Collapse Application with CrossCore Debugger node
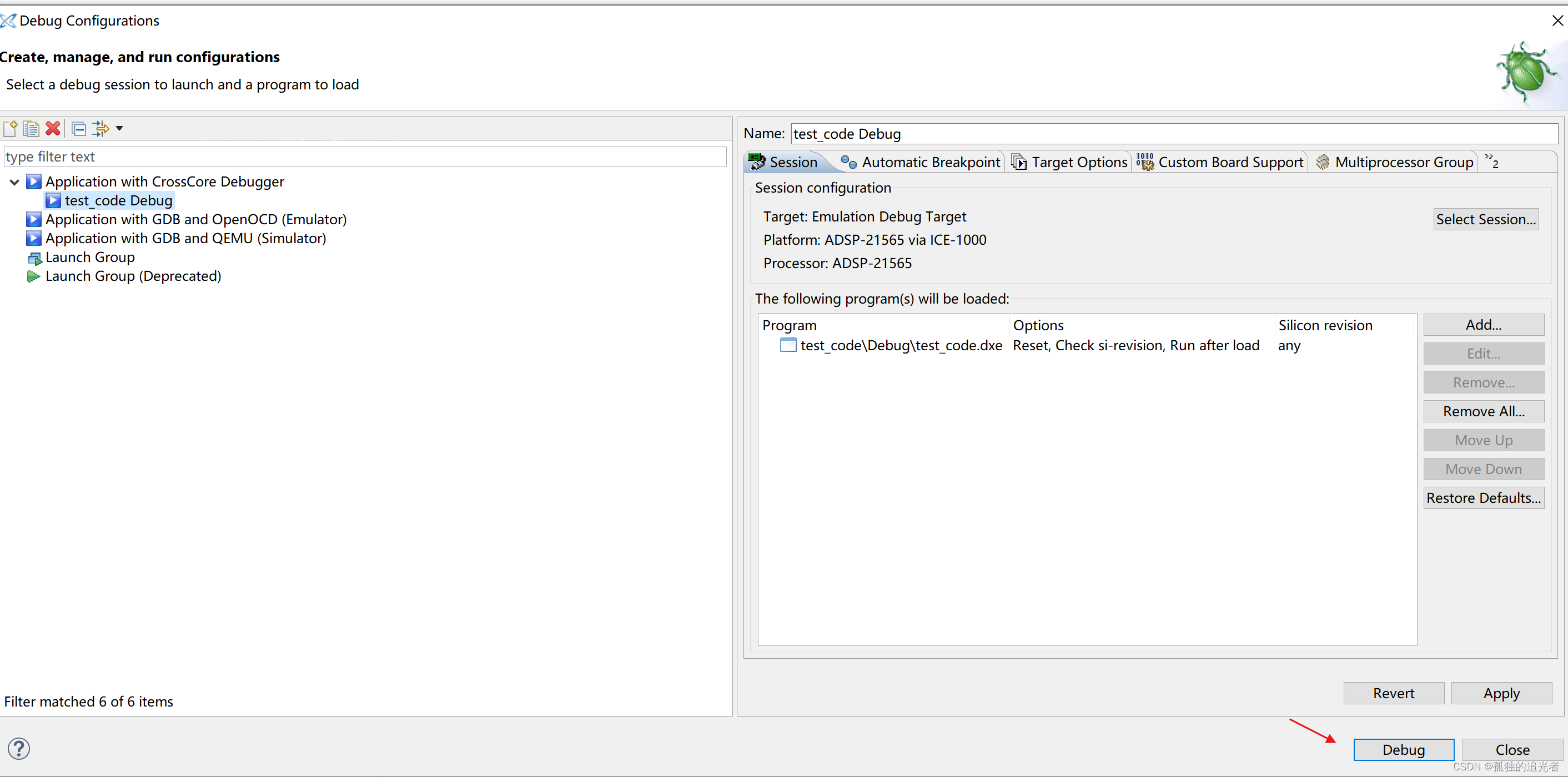The width and height of the screenshot is (1568, 777). click(x=14, y=182)
